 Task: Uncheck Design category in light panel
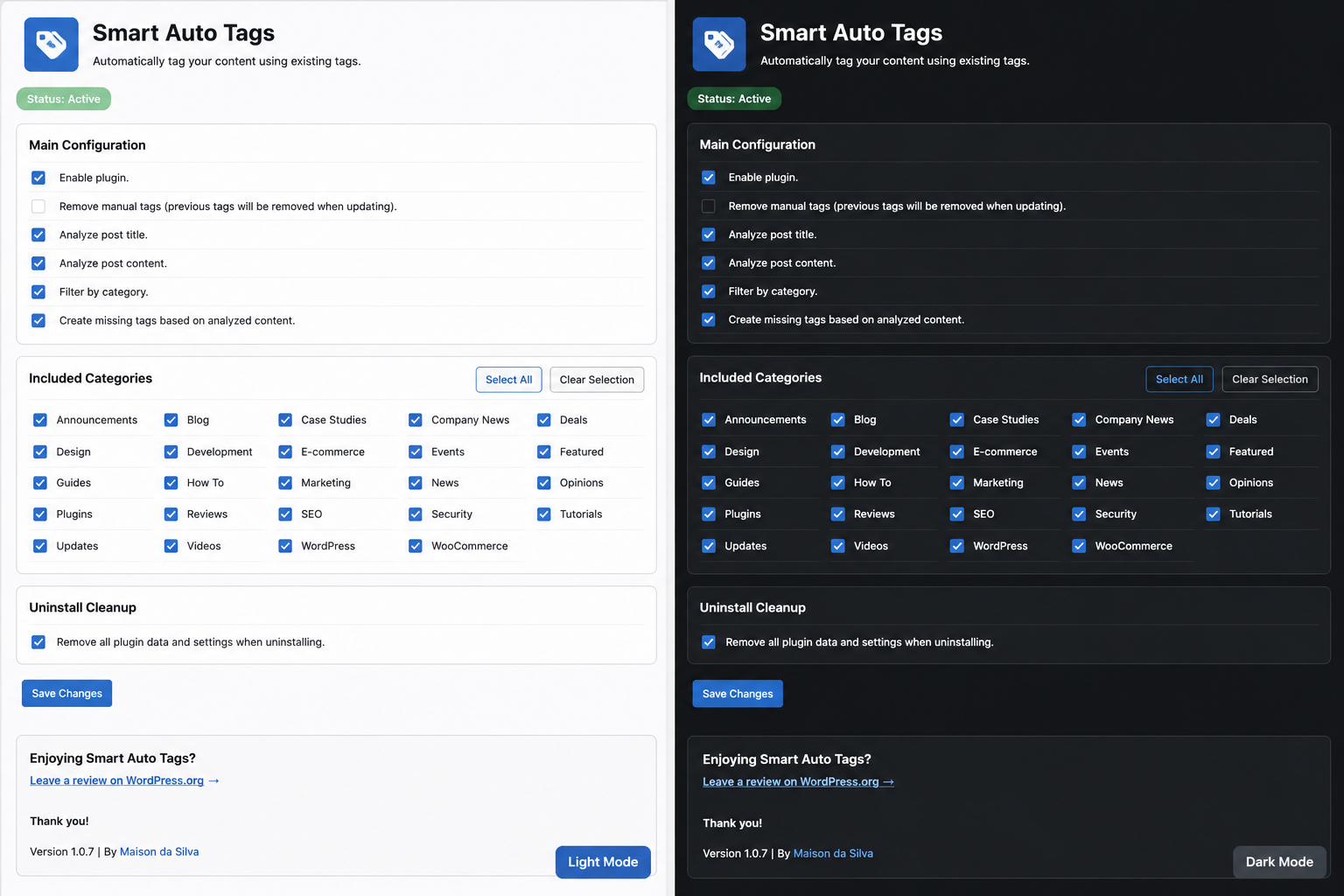[x=40, y=451]
